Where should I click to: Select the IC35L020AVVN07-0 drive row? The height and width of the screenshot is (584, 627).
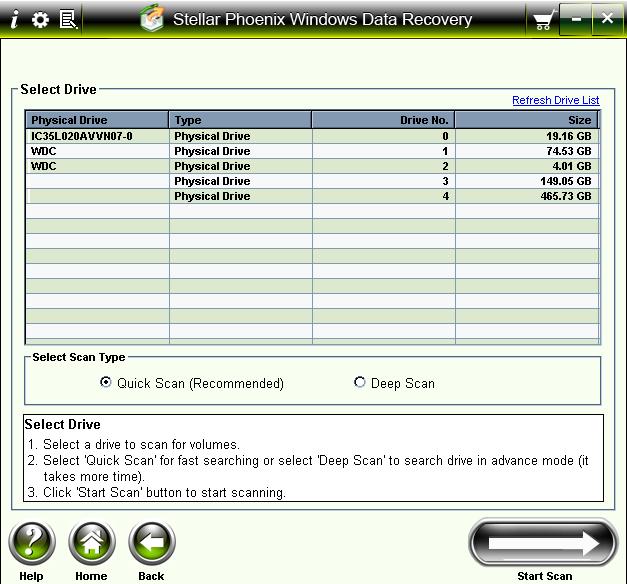[98, 136]
